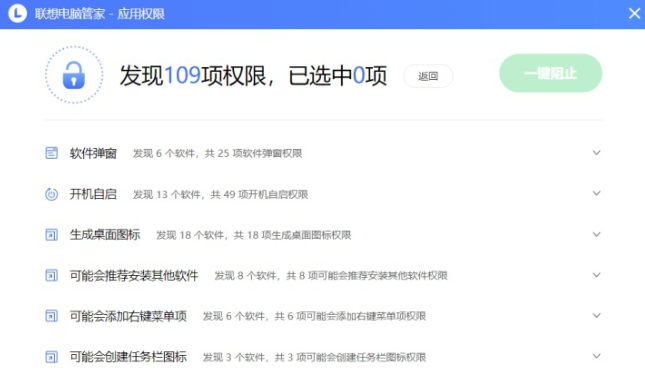
Task: Expand the 开机自启 section chevron
Action: coord(596,193)
